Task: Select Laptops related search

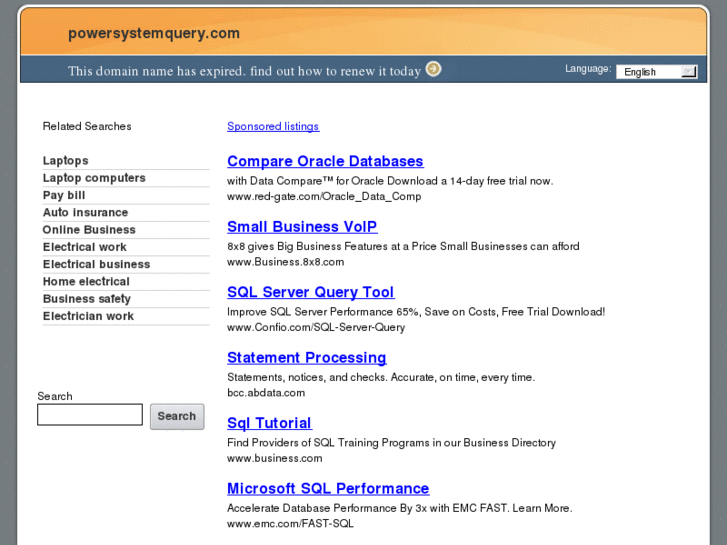Action: (65, 160)
